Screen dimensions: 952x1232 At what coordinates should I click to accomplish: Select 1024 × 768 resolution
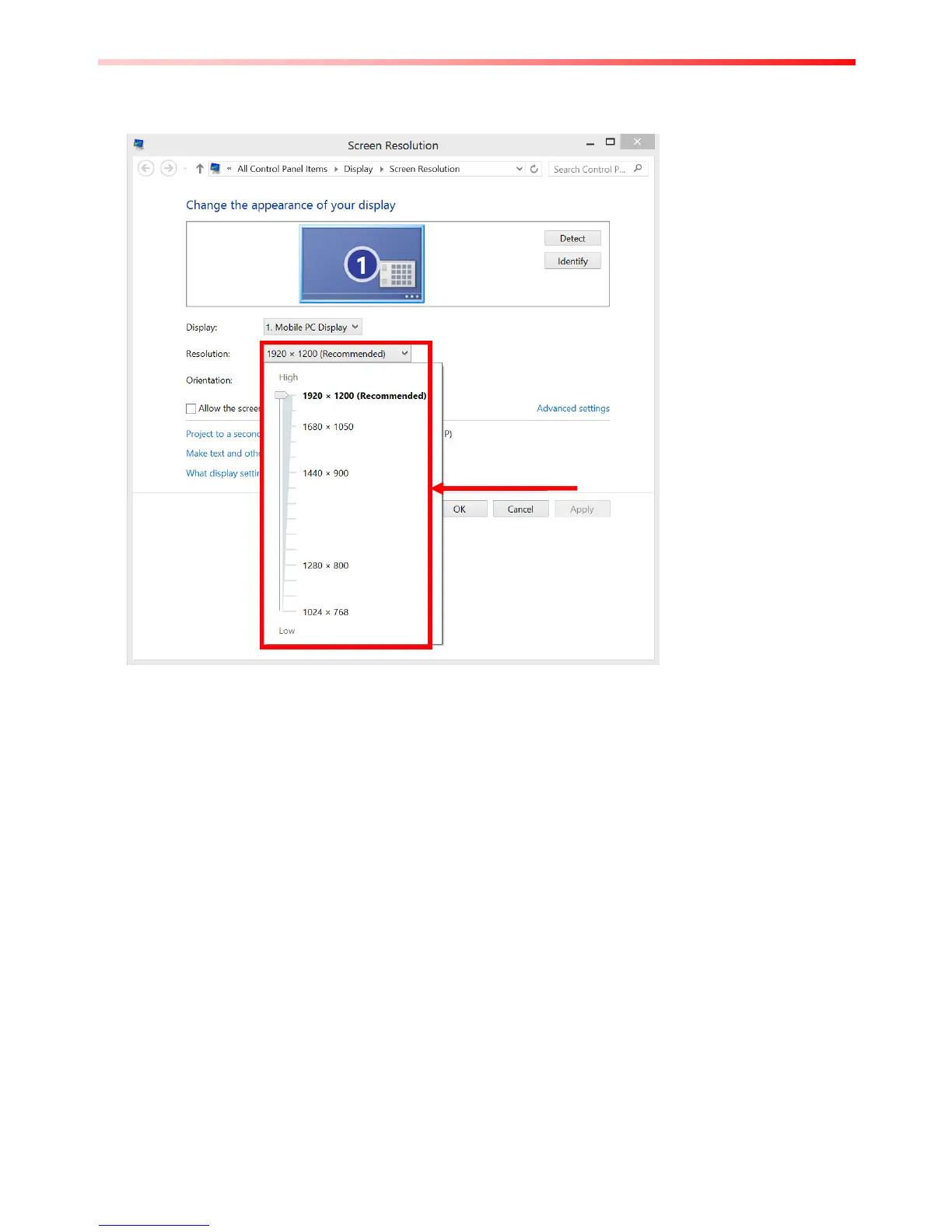(326, 612)
